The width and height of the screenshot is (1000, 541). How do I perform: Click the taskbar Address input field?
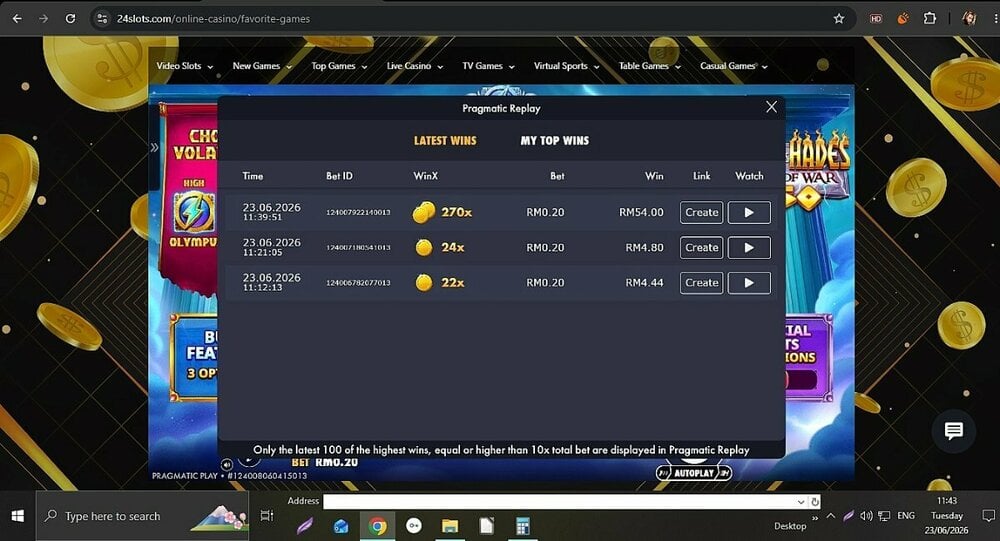(x=559, y=501)
